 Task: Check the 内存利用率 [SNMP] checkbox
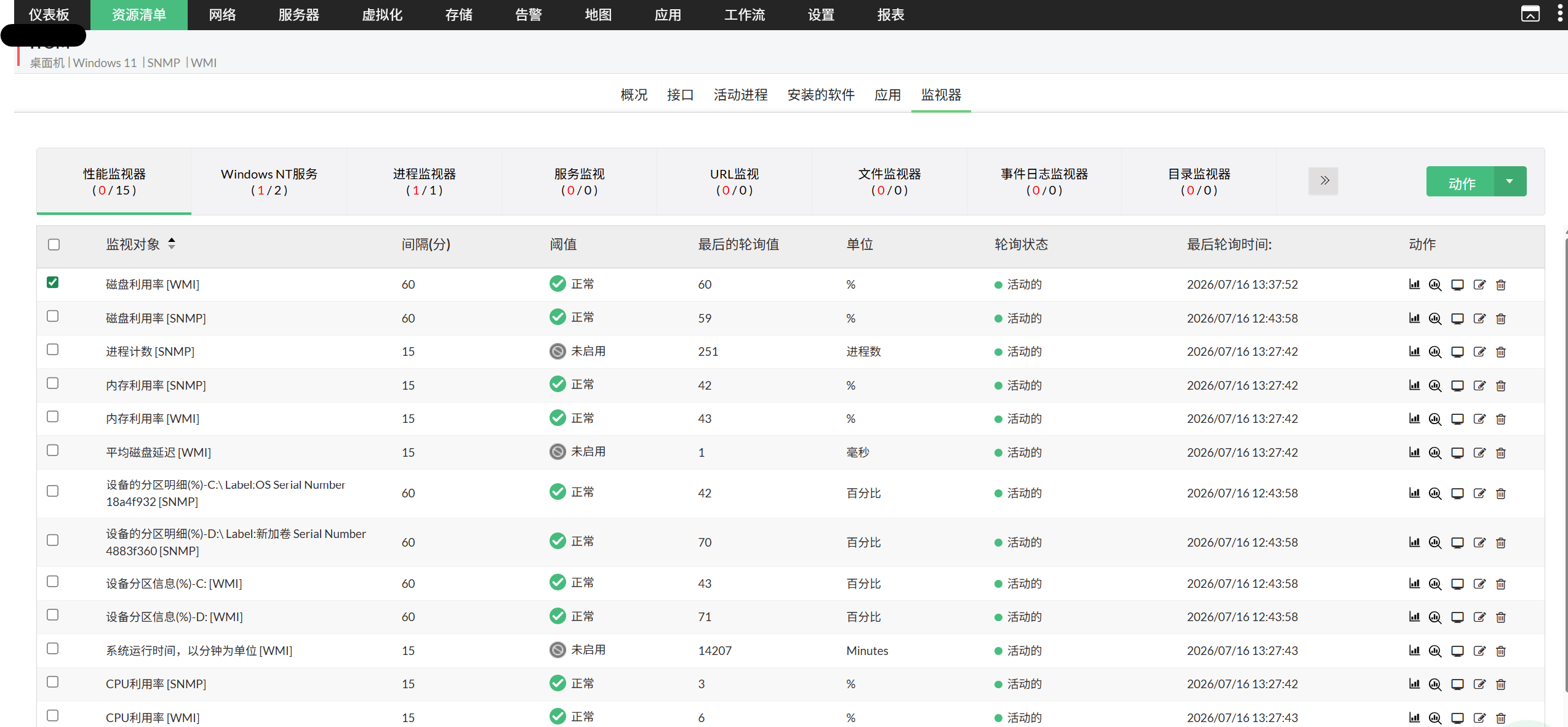pos(53,383)
